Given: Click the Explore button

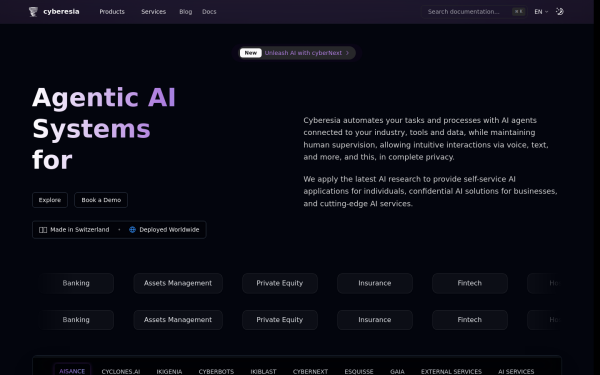Looking at the screenshot, I should [x=50, y=200].
